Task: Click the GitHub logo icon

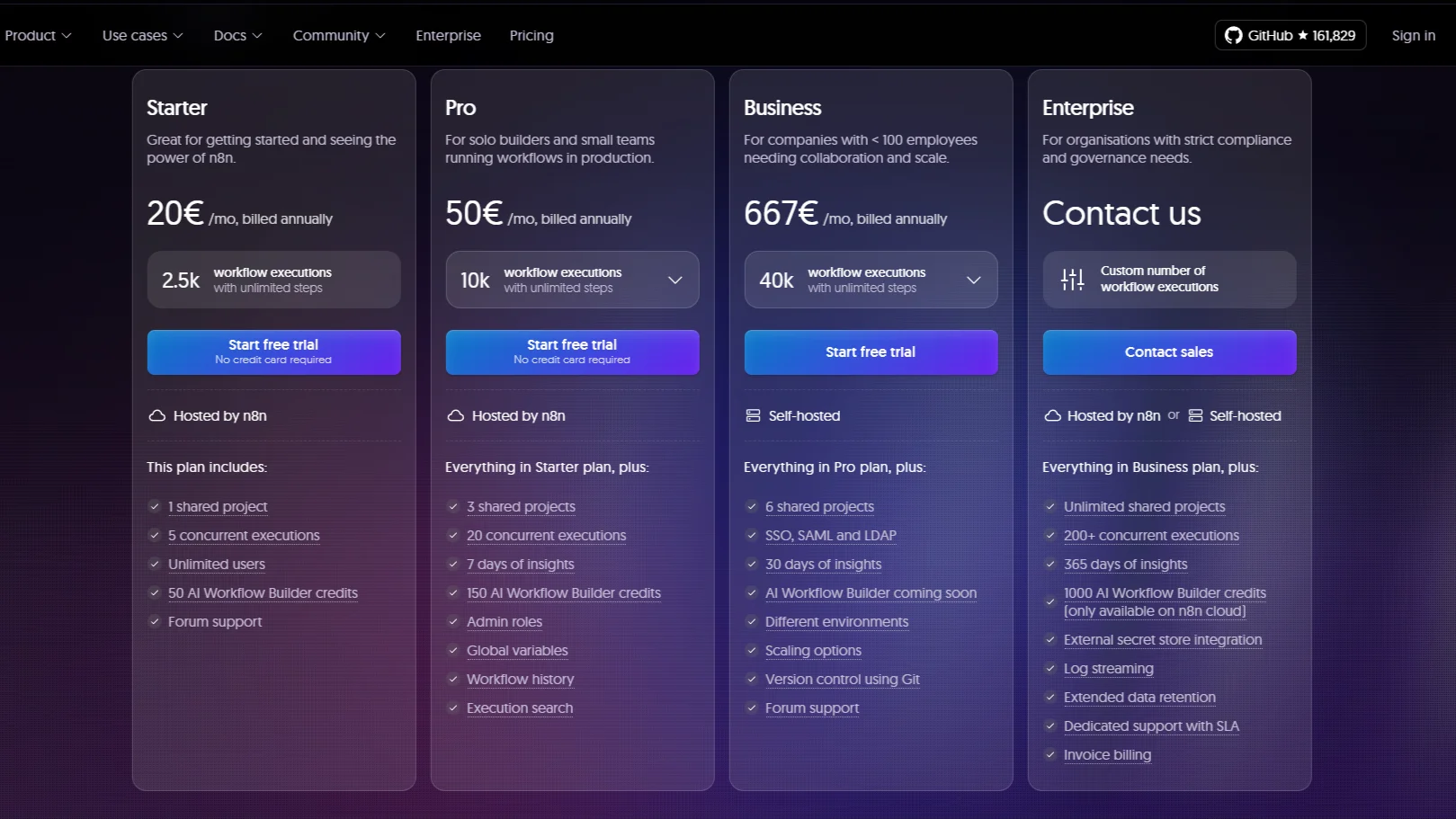Action: coord(1233,36)
